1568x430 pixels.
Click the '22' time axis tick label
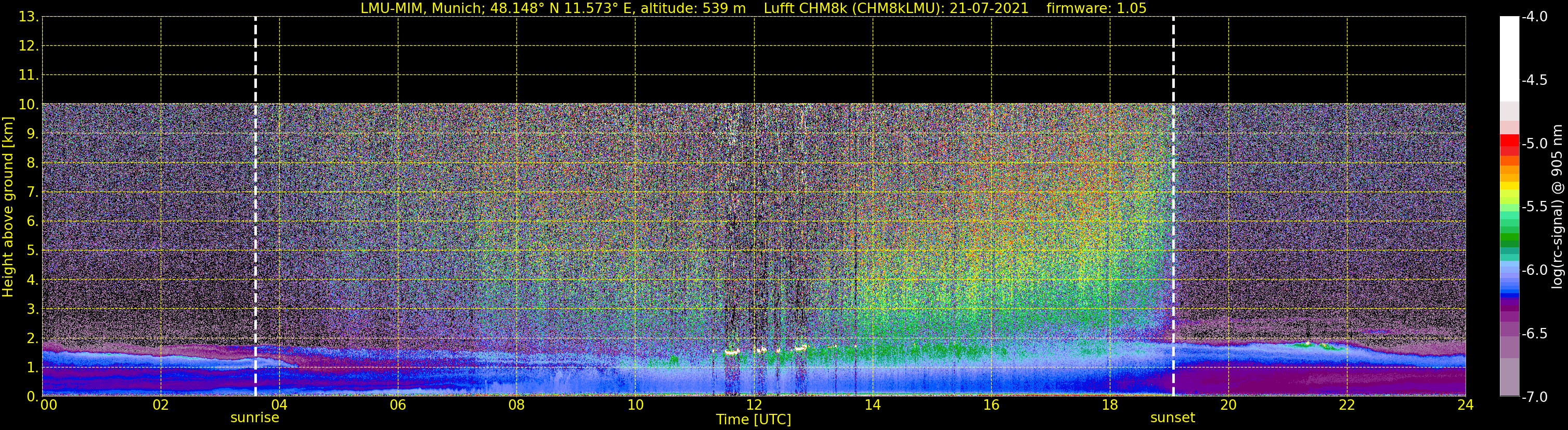[1347, 405]
